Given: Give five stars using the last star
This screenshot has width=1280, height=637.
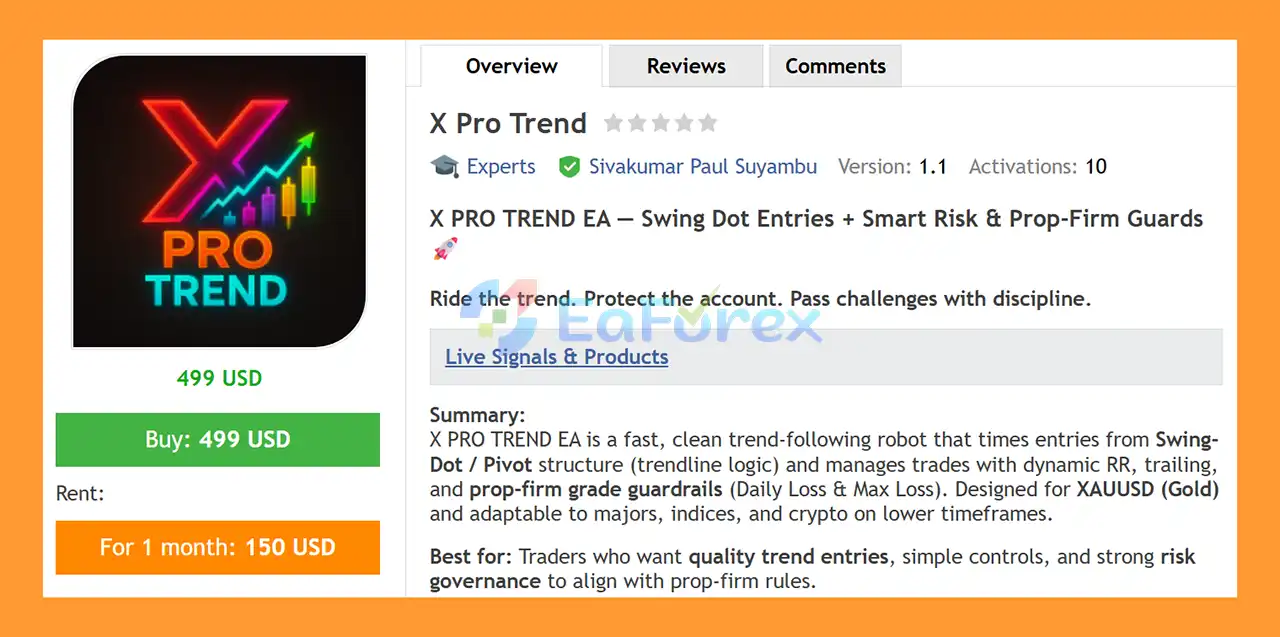Looking at the screenshot, I should pos(708,123).
